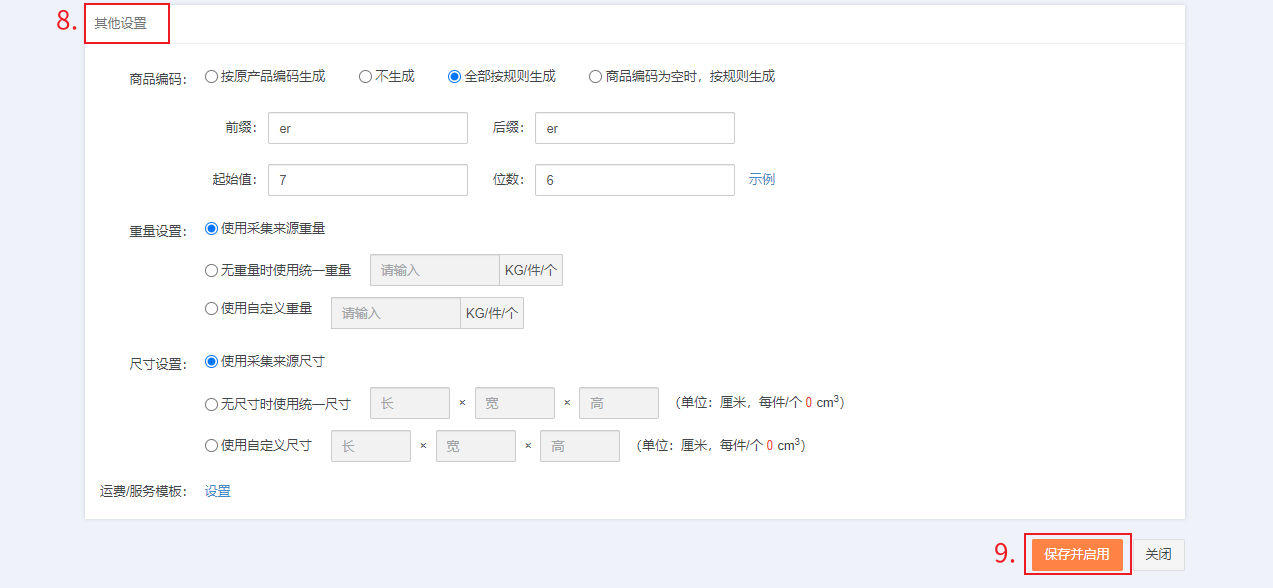Click the 关闭 button
The height and width of the screenshot is (588, 1273).
pyautogui.click(x=1158, y=554)
